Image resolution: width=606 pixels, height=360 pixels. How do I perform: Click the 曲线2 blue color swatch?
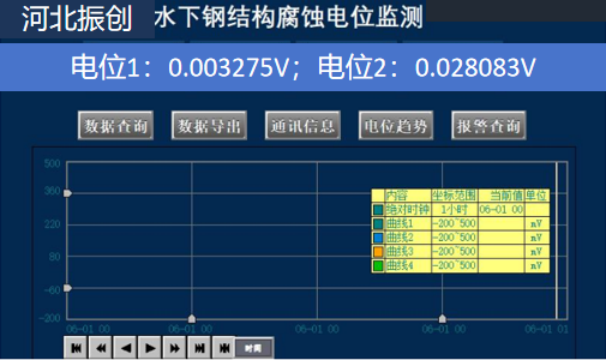(x=378, y=237)
